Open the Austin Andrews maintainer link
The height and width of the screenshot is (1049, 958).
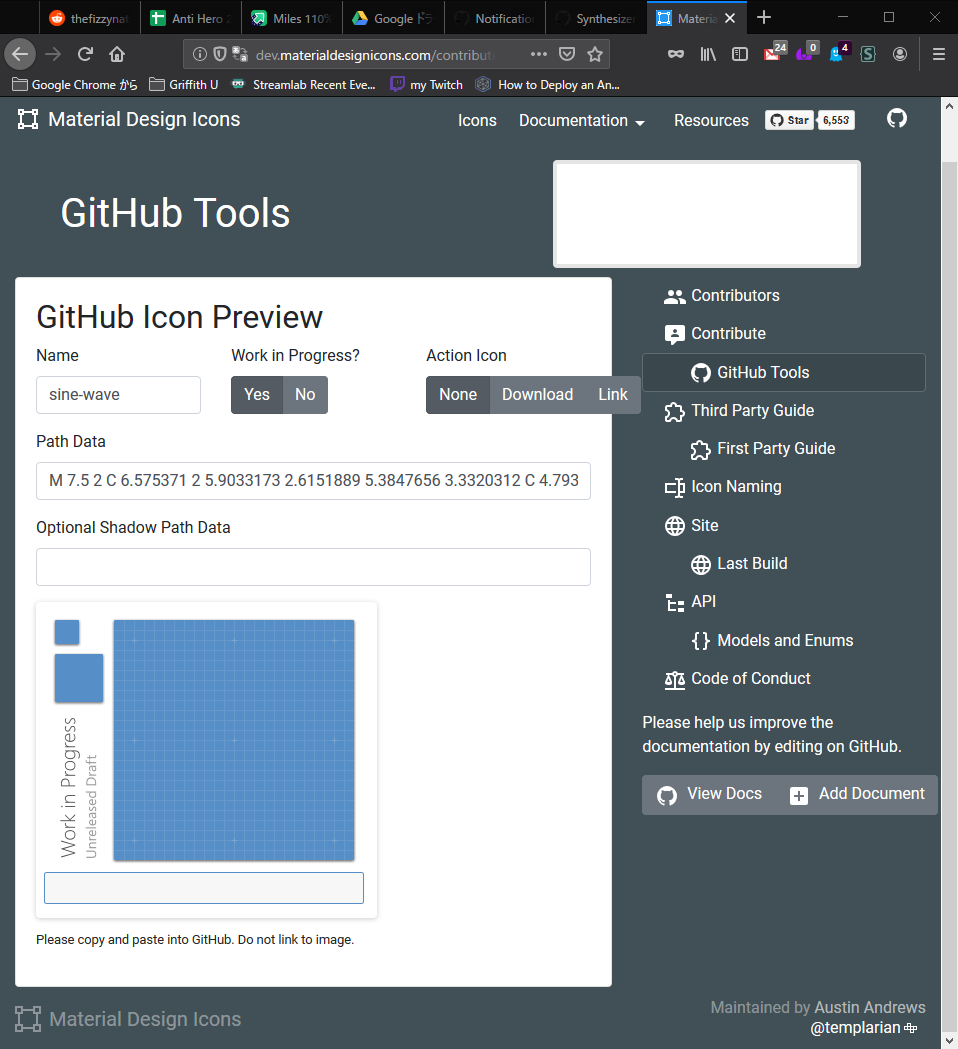tap(870, 1008)
